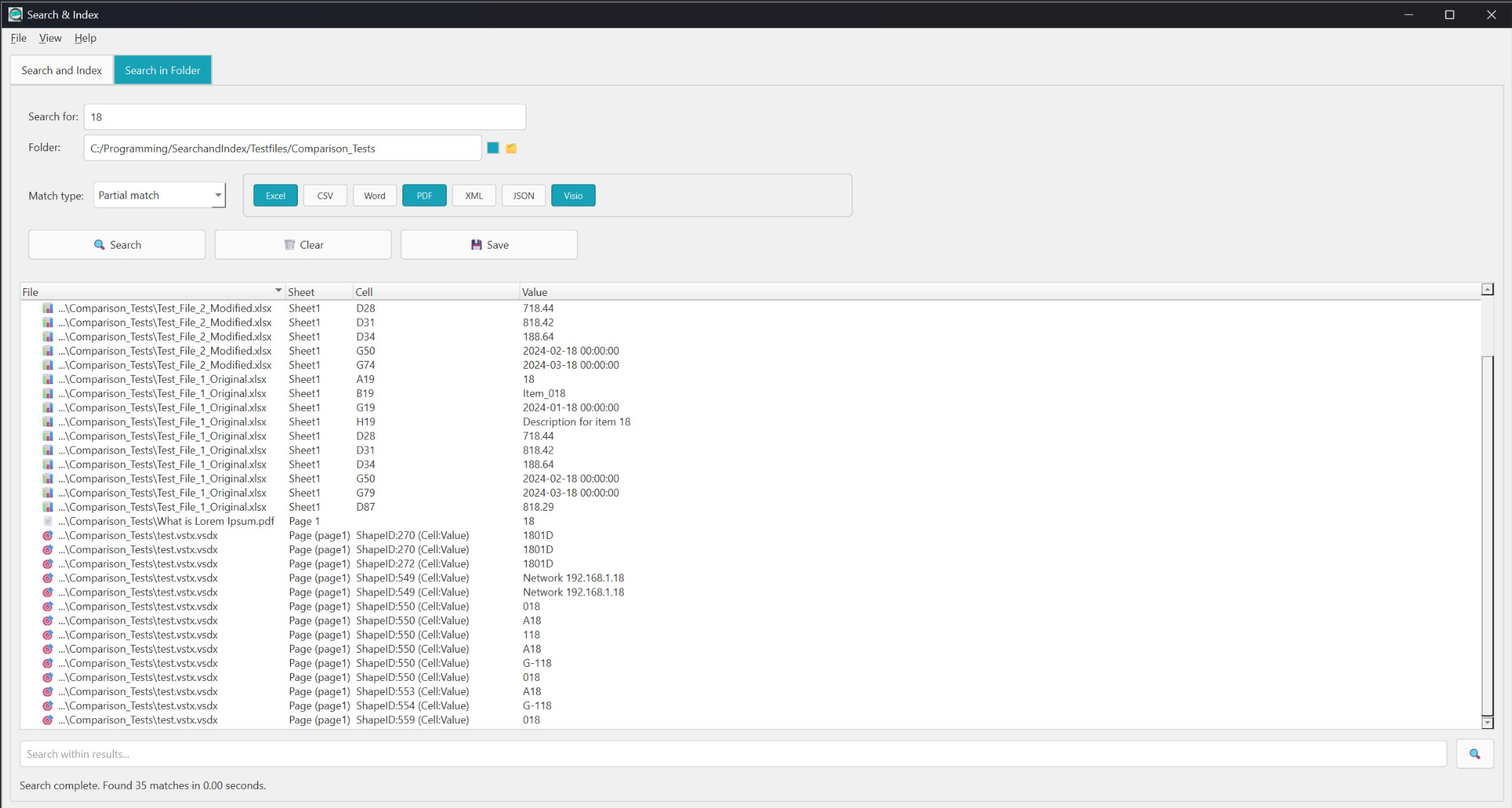The height and width of the screenshot is (808, 1512).
Task: Click the teal square icon beside the folder path
Action: [x=493, y=148]
